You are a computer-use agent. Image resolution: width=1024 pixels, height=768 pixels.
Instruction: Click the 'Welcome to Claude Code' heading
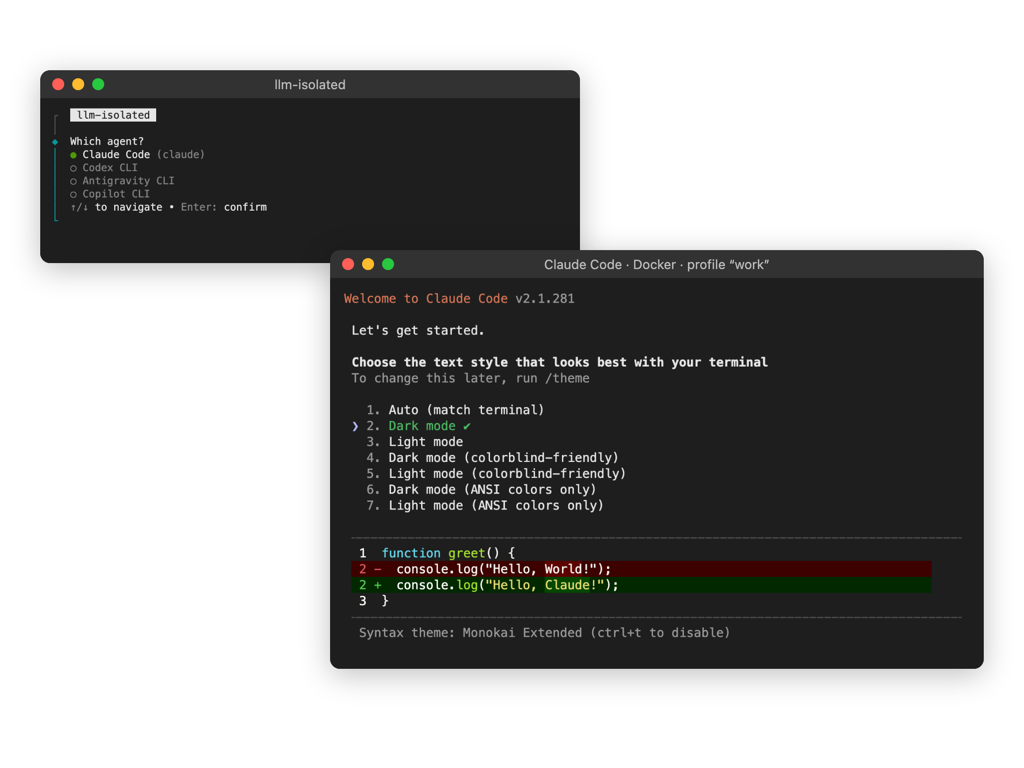(426, 298)
